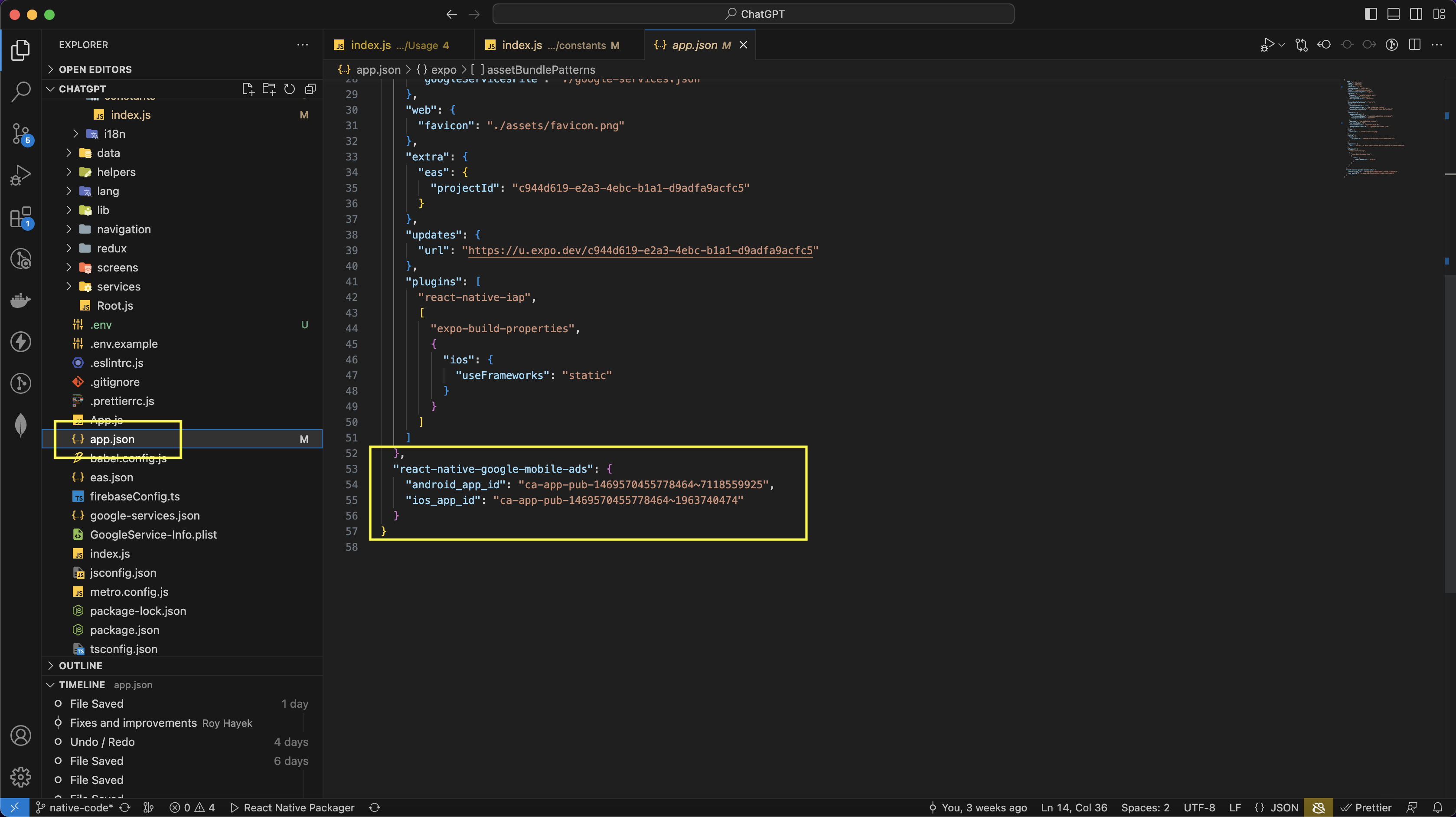This screenshot has height=817, width=1456.
Task: Click the ChatGPT command center search box
Action: 753,14
